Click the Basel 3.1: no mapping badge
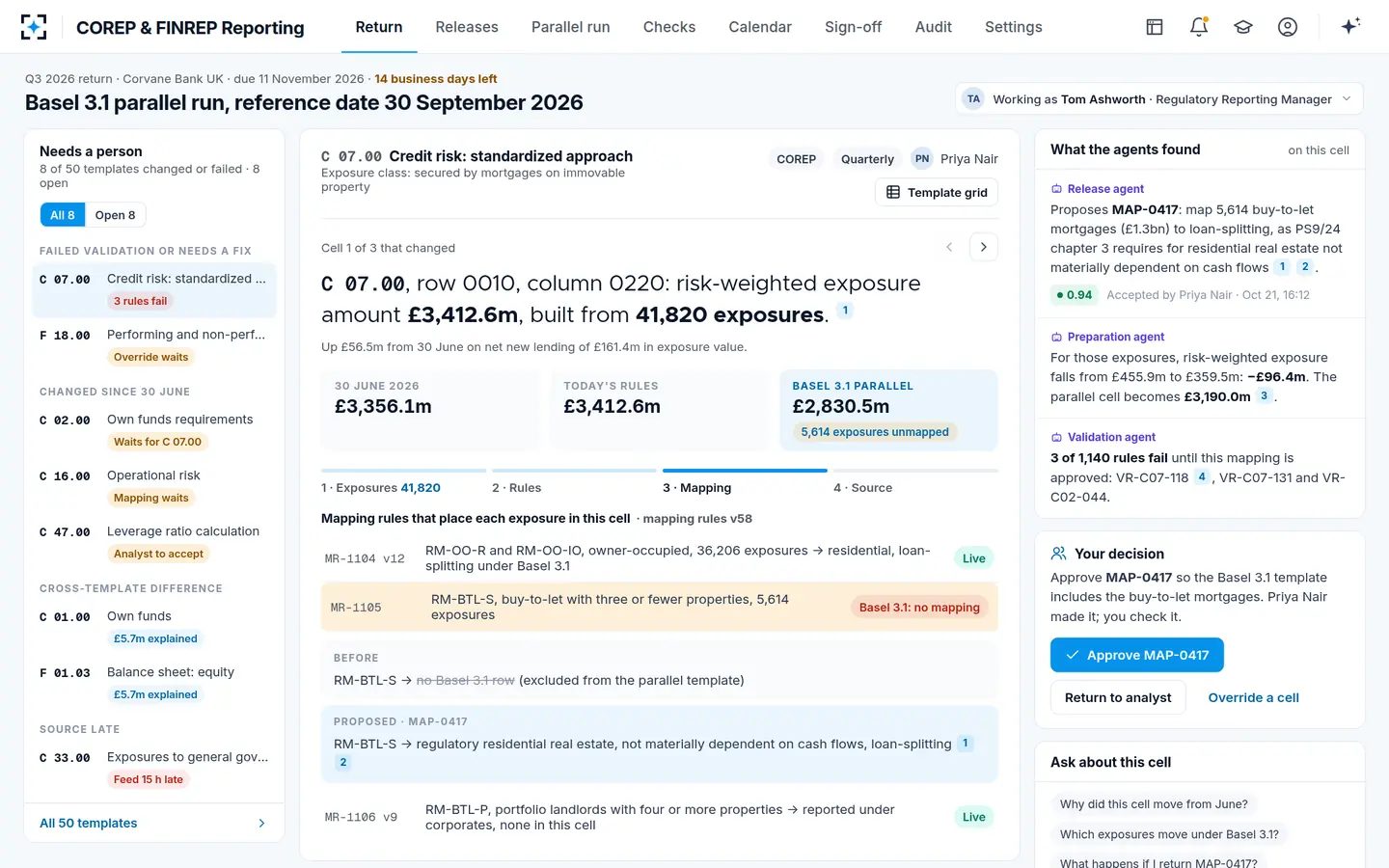The height and width of the screenshot is (868, 1389). [x=919, y=608]
